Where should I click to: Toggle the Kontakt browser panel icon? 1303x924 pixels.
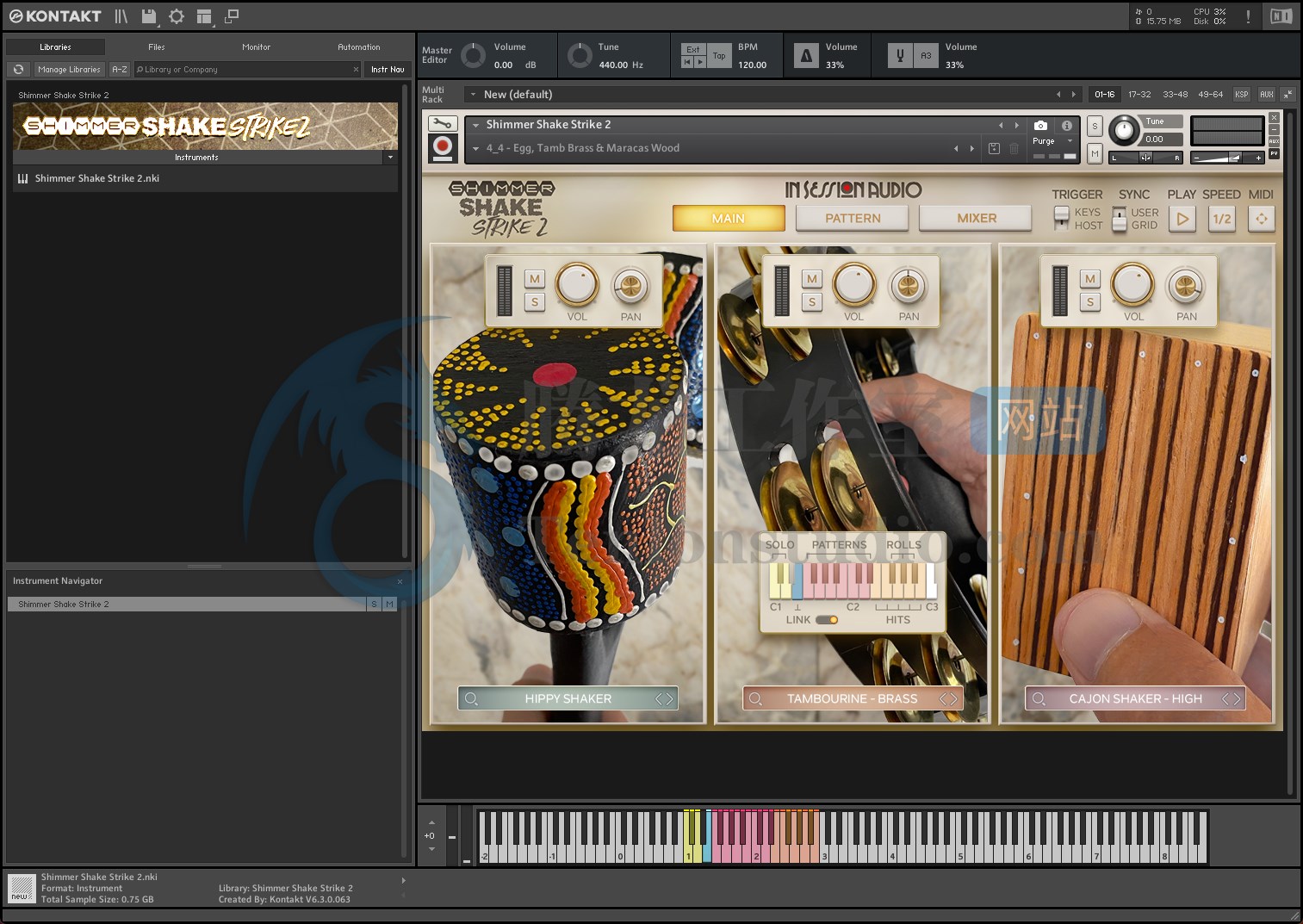(121, 16)
